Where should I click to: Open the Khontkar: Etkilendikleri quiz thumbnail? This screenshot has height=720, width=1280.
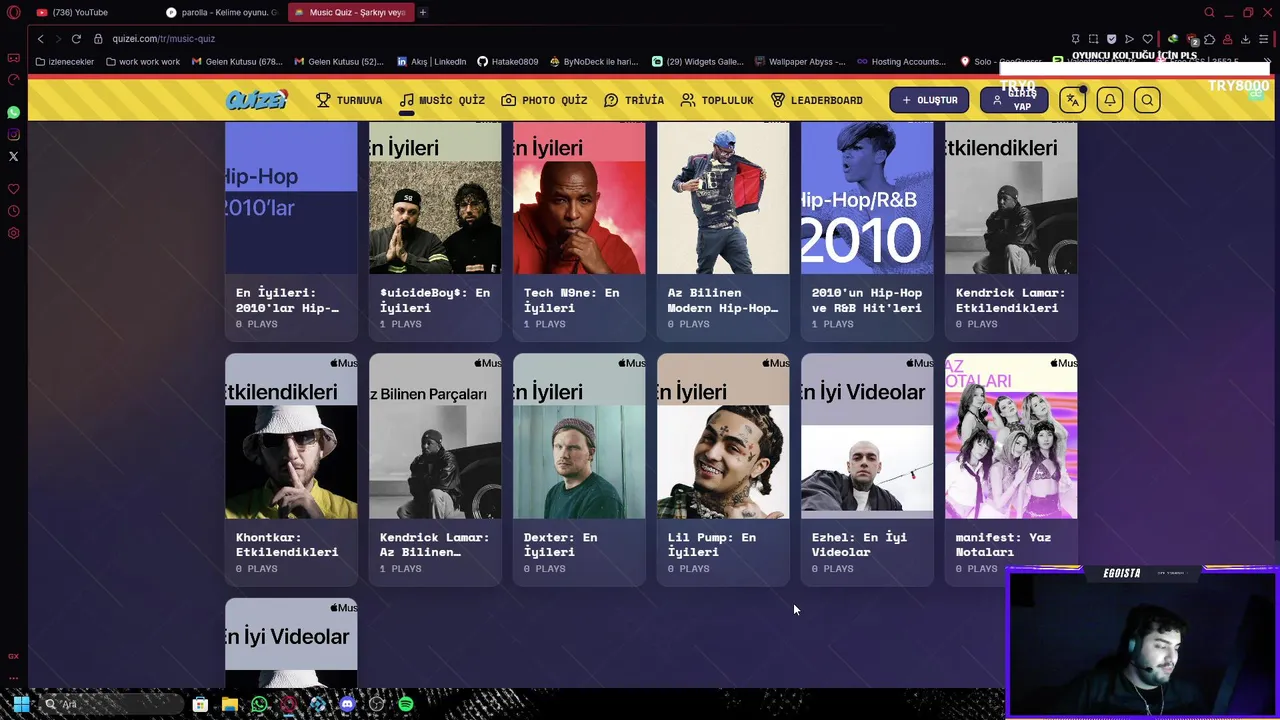click(x=291, y=436)
